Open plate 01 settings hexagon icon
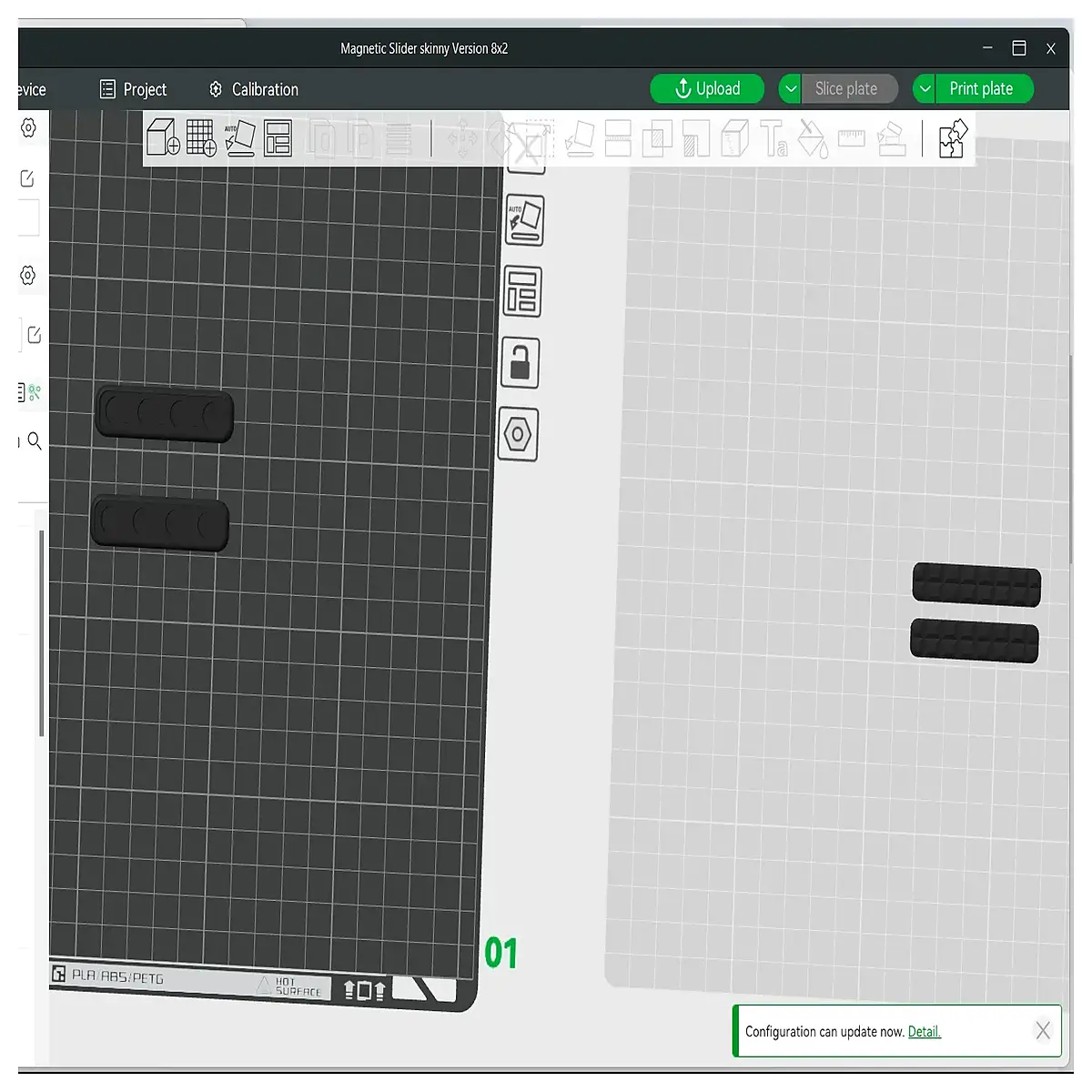 (x=519, y=434)
